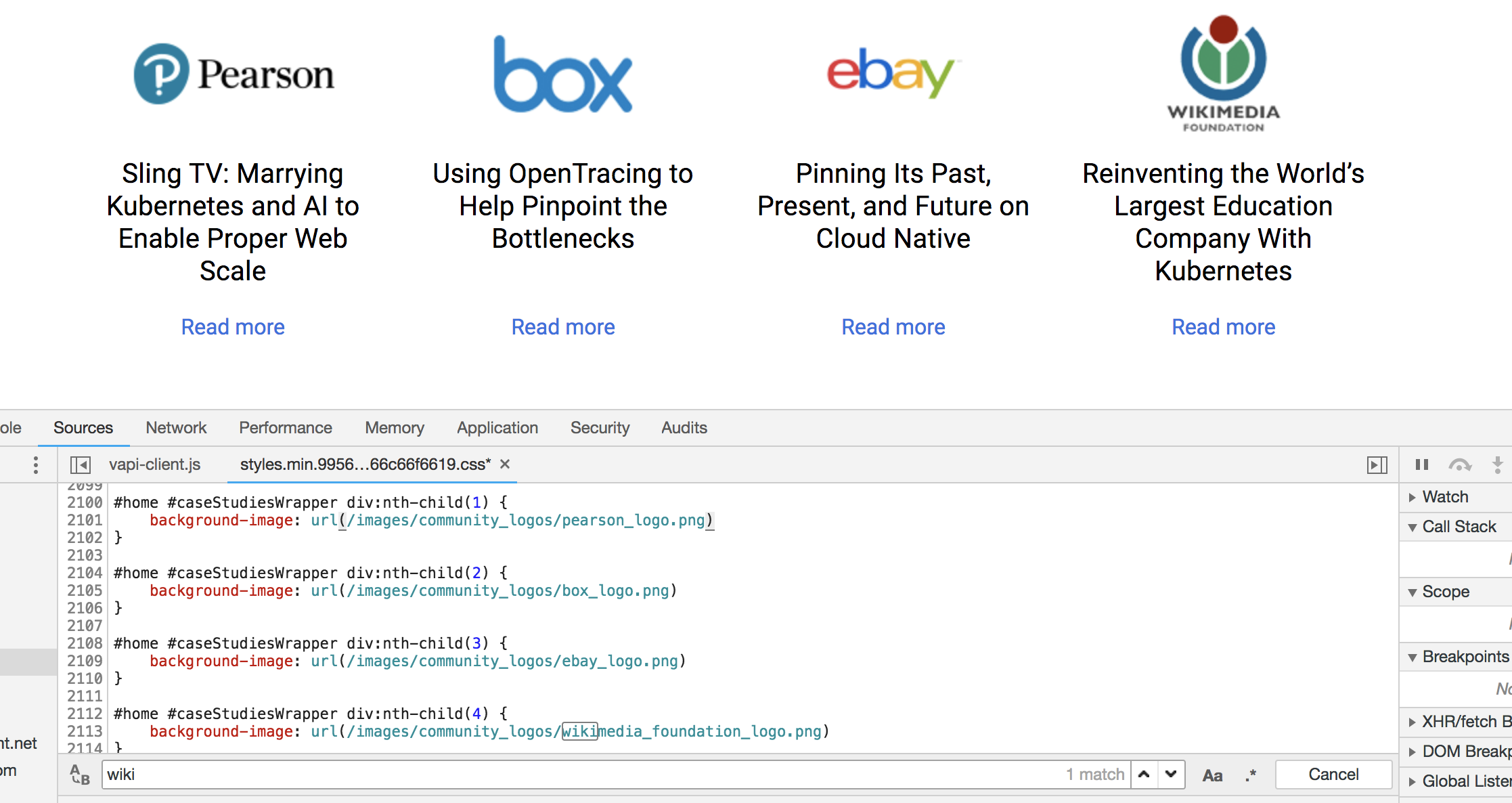Switch to the Sources tab

click(83, 428)
